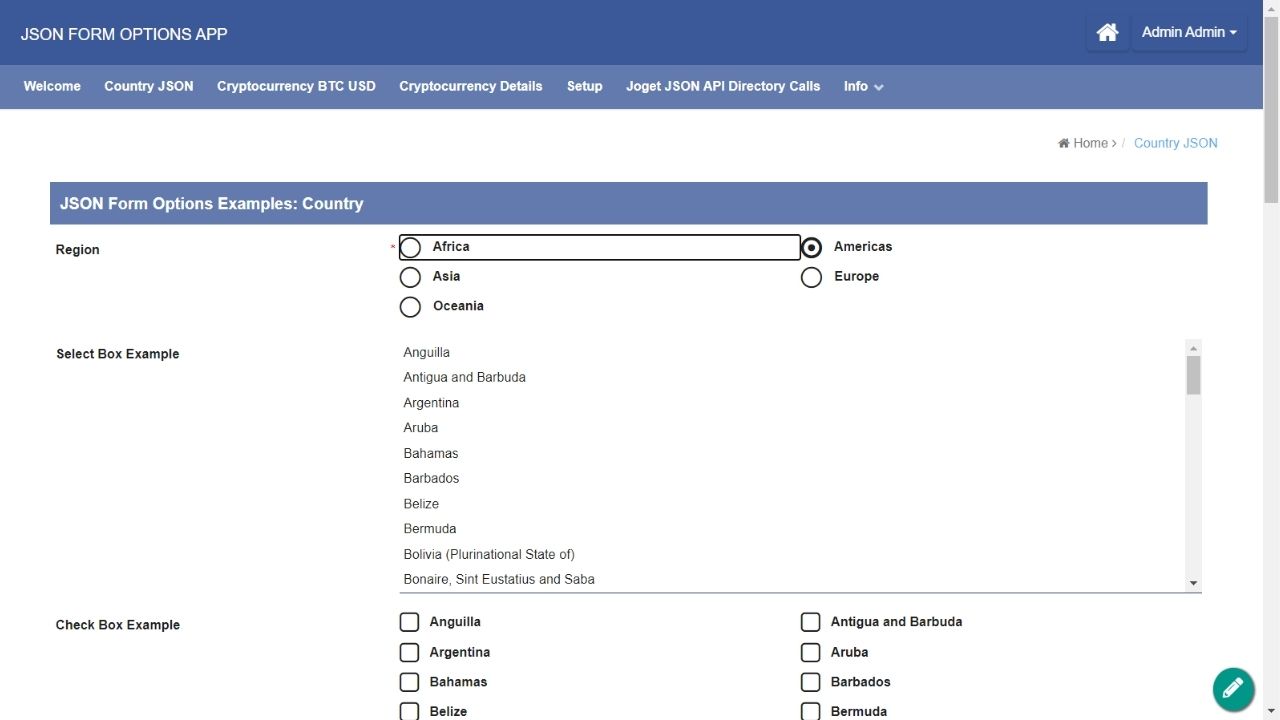Select the Americas region radio button
Screen dimensions: 1280x720
click(811, 247)
